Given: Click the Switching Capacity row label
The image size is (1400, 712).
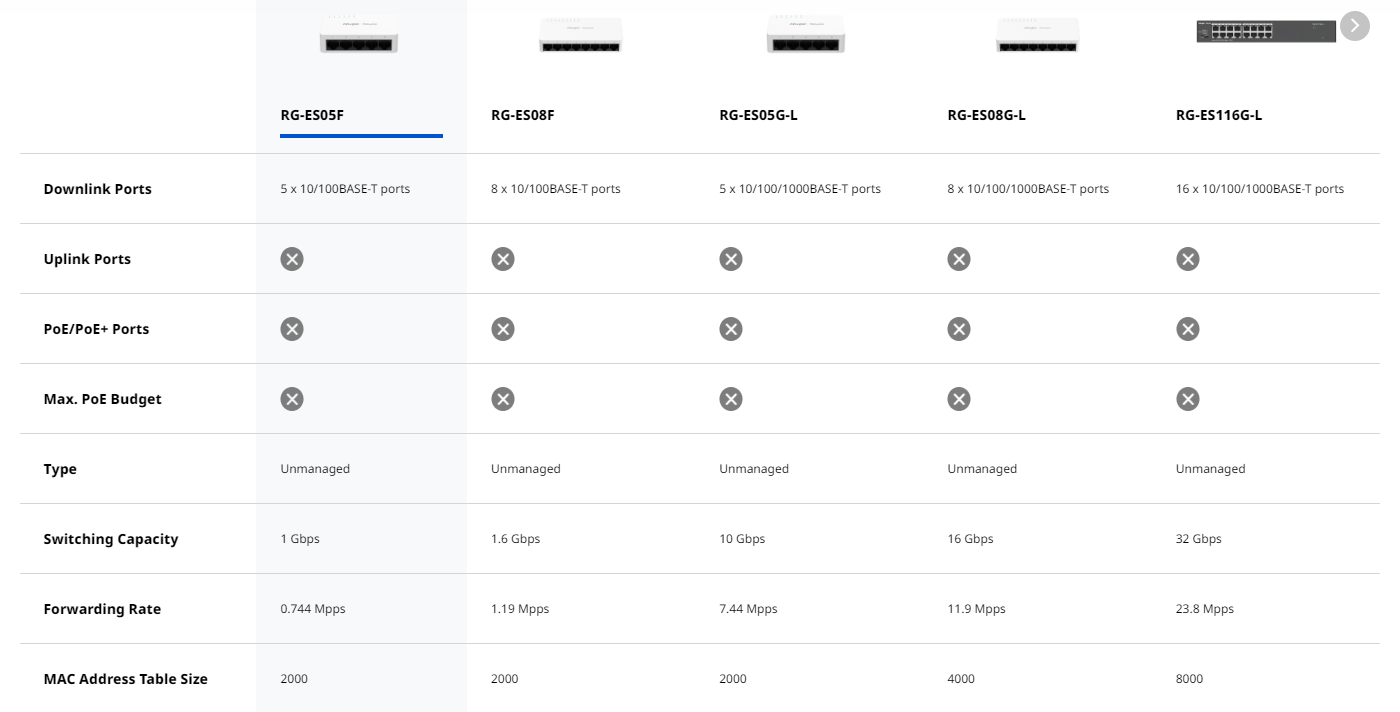Looking at the screenshot, I should coord(111,539).
